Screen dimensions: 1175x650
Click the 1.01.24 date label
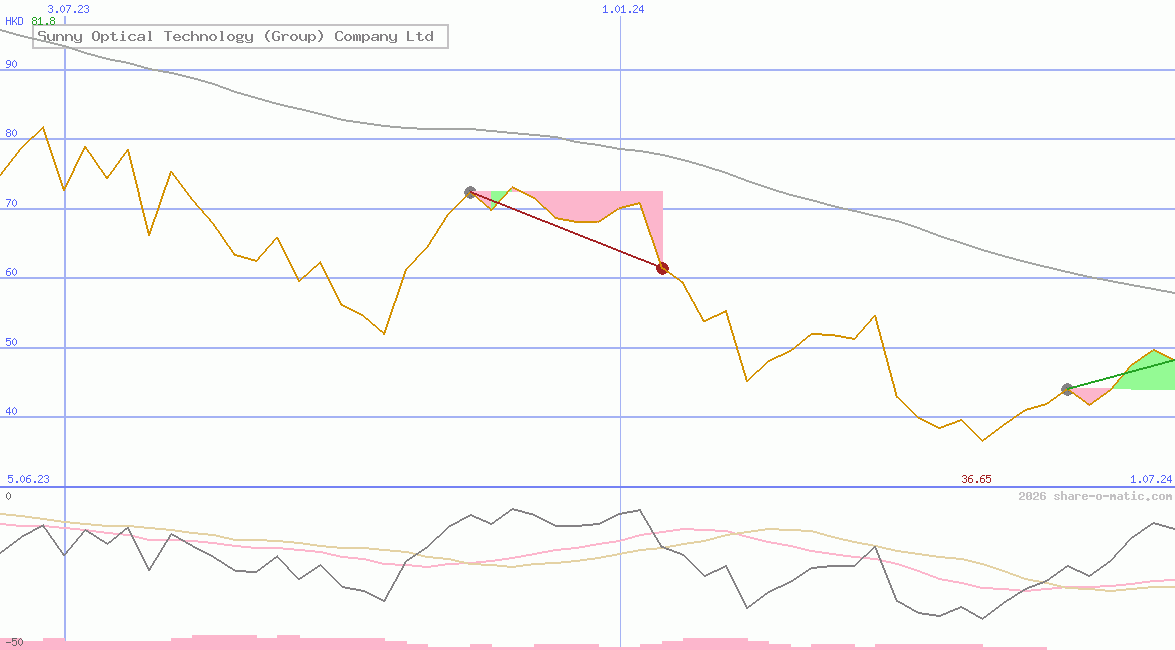(x=623, y=9)
